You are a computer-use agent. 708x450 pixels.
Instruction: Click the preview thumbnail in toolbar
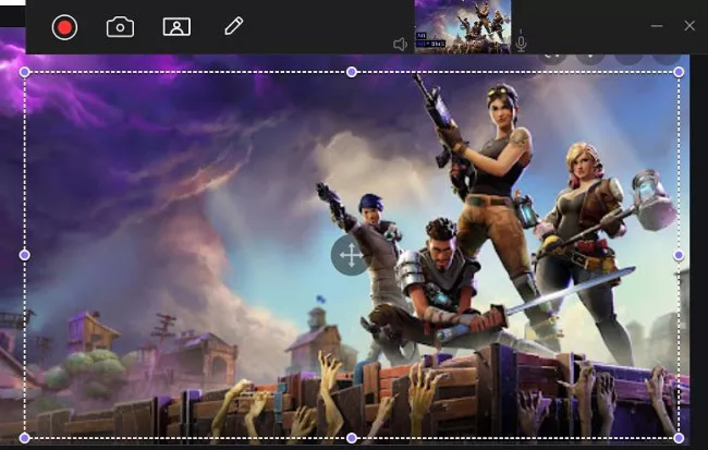click(x=463, y=26)
